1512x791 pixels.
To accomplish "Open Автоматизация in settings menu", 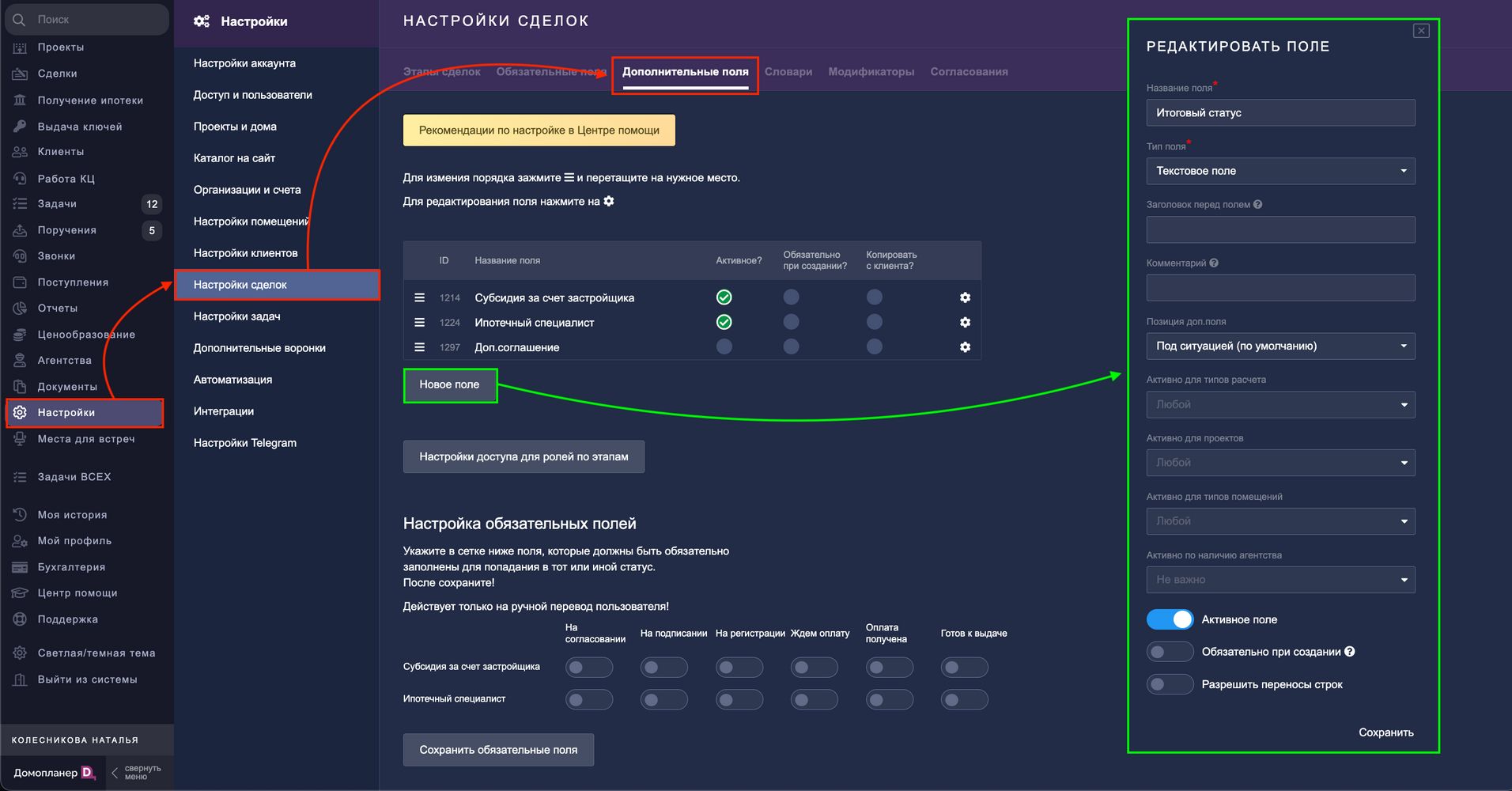I will tap(232, 380).
